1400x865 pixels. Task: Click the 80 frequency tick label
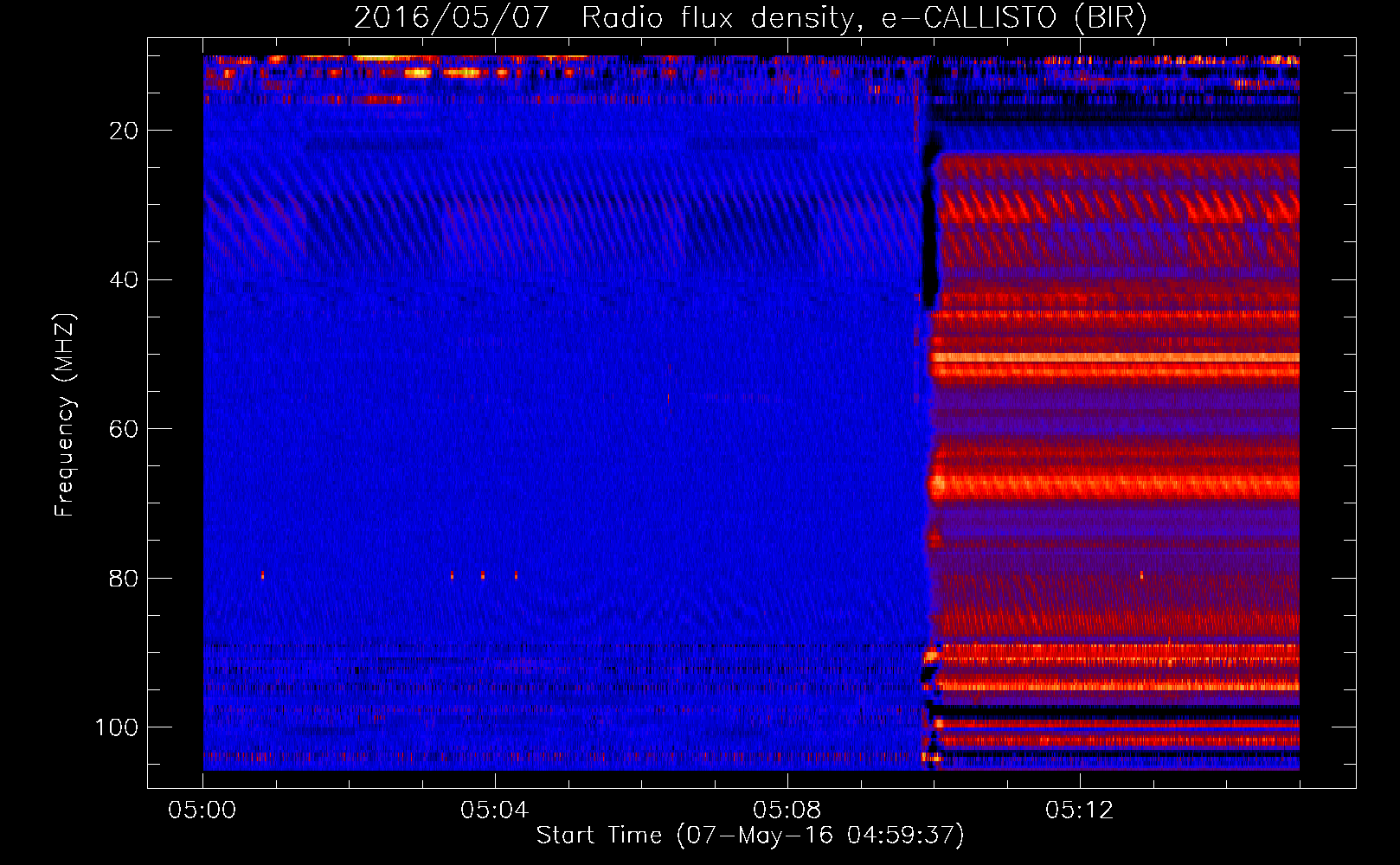125,578
